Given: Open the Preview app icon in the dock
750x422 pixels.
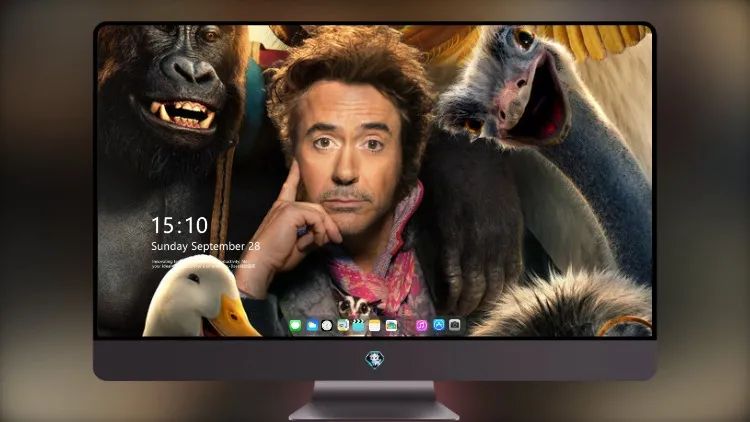Looking at the screenshot, I should (342, 326).
